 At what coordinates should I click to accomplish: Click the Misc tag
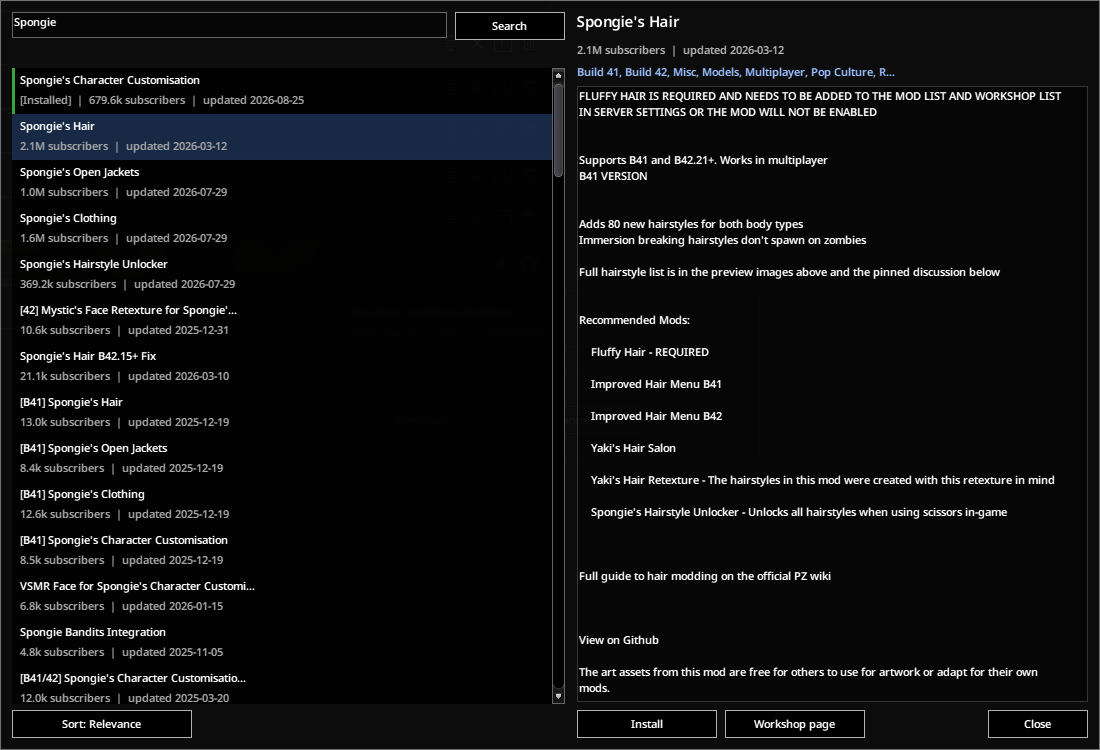684,72
